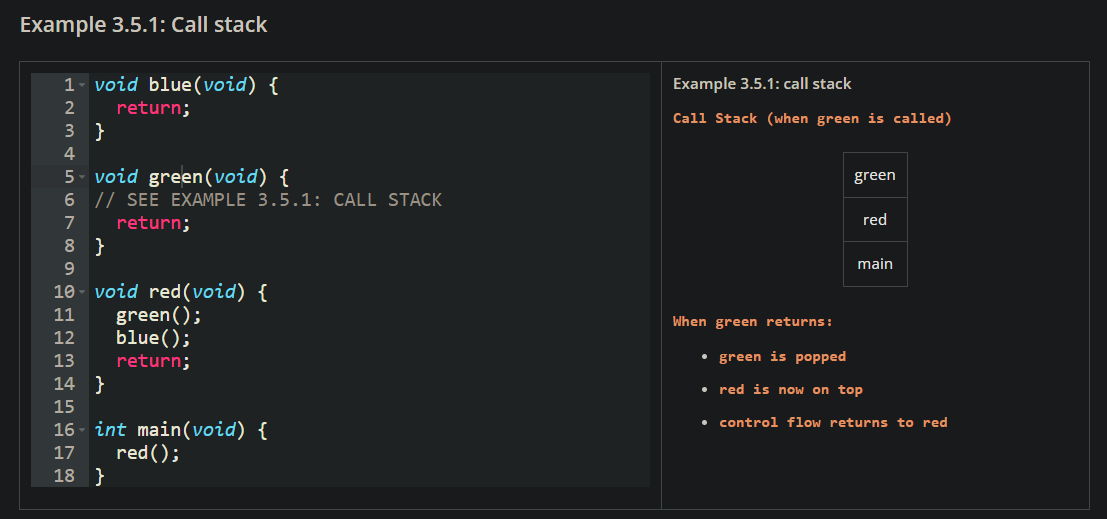Image resolution: width=1107 pixels, height=519 pixels.
Task: Click the 'main' cell in the call stack
Action: [875, 264]
